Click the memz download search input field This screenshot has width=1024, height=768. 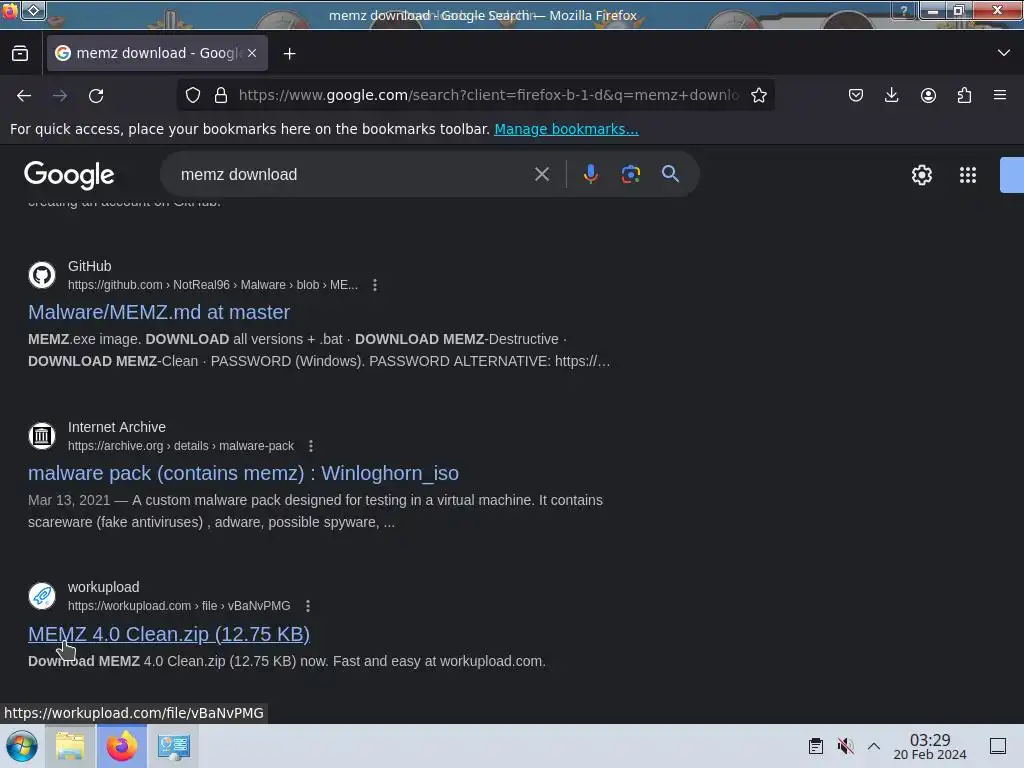pyautogui.click(x=353, y=174)
